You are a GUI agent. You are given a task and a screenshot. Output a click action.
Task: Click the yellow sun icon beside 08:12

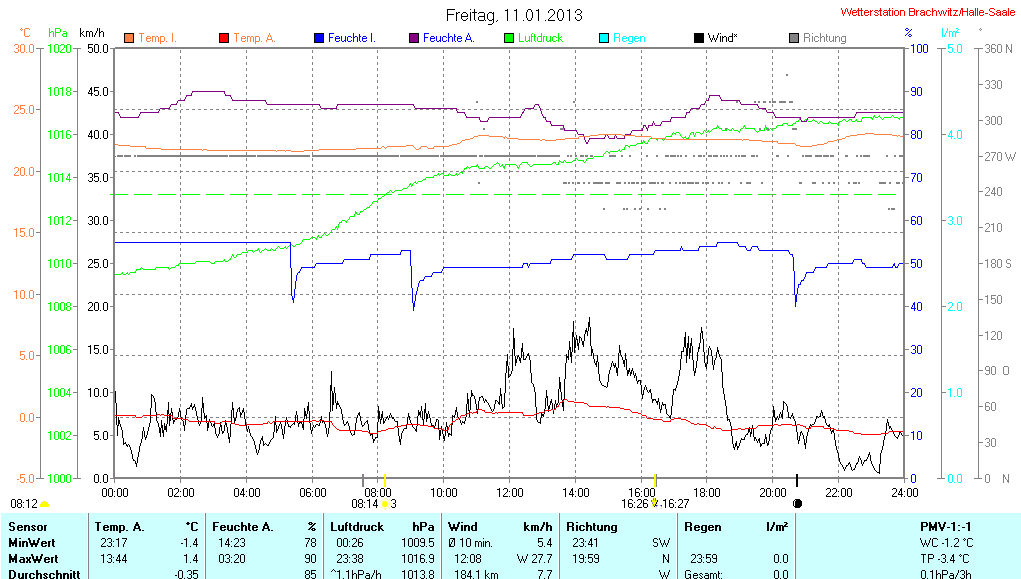click(x=45, y=504)
